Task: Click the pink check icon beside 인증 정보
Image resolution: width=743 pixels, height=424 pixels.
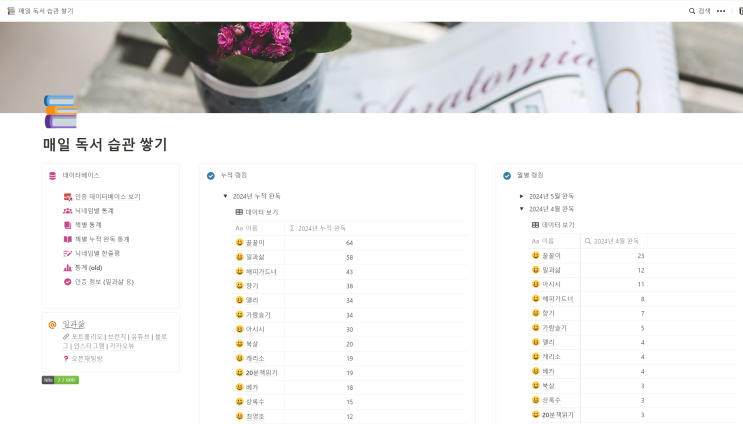Action: tap(68, 282)
